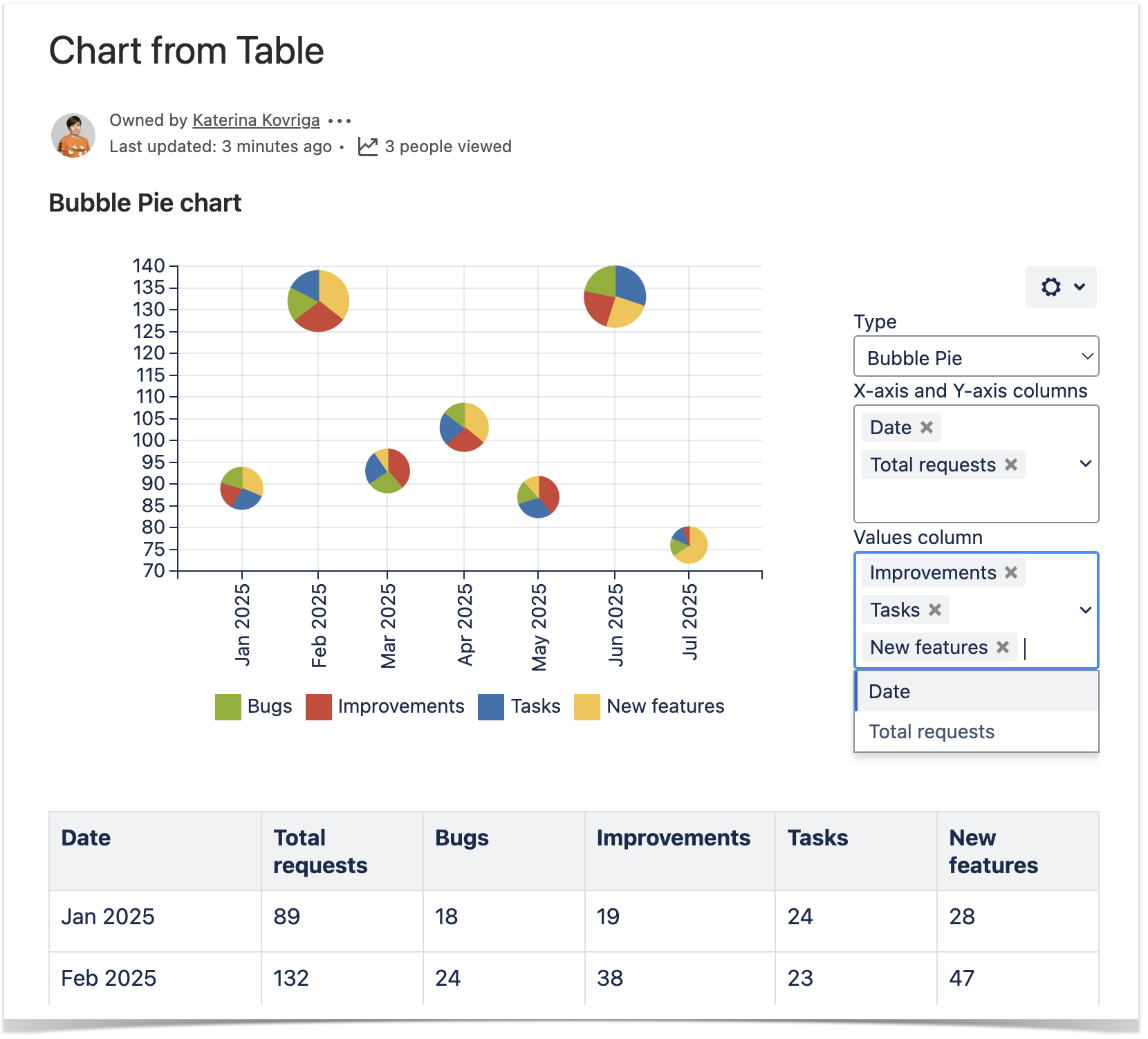Click the page analytics chart icon
The height and width of the screenshot is (1039, 1148).
point(367,147)
